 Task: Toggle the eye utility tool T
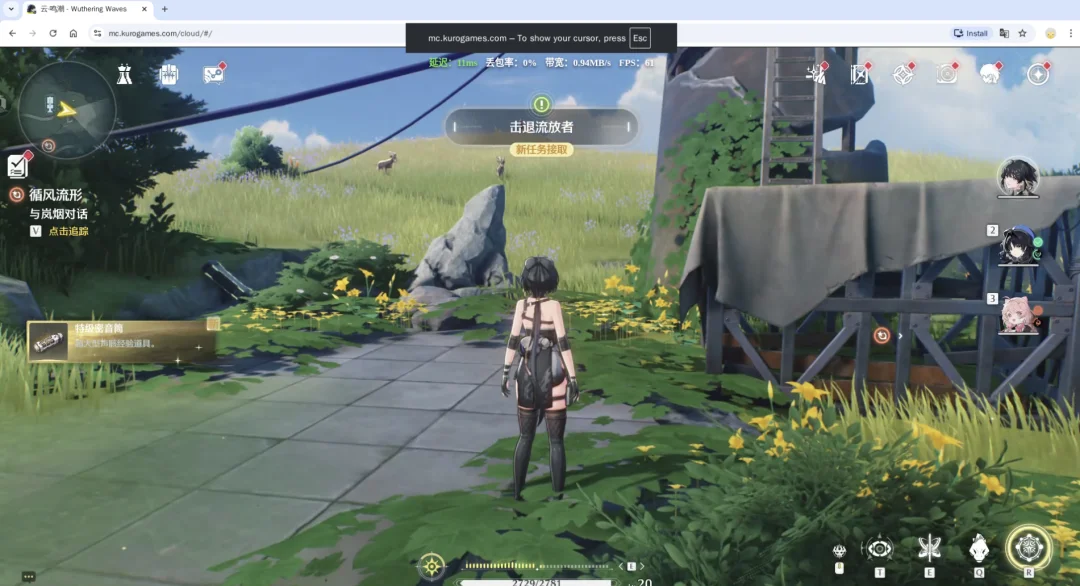(880, 549)
